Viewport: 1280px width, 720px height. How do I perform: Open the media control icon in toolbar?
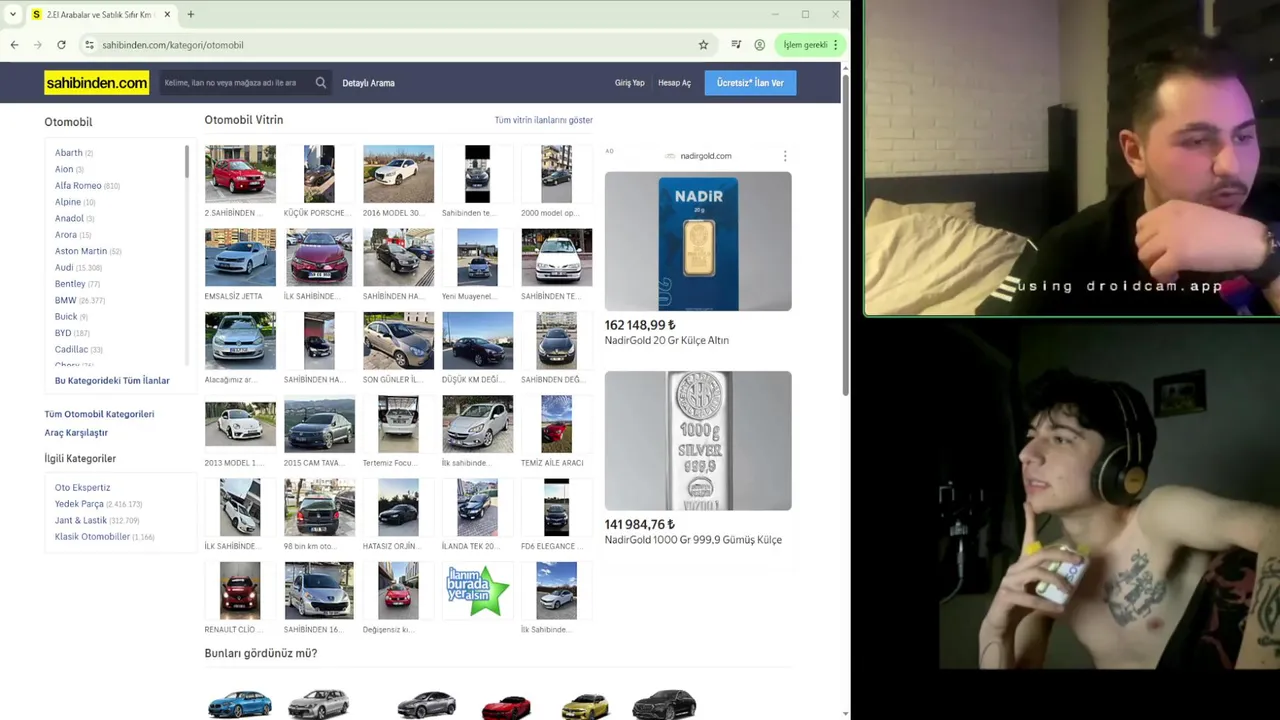click(x=736, y=45)
